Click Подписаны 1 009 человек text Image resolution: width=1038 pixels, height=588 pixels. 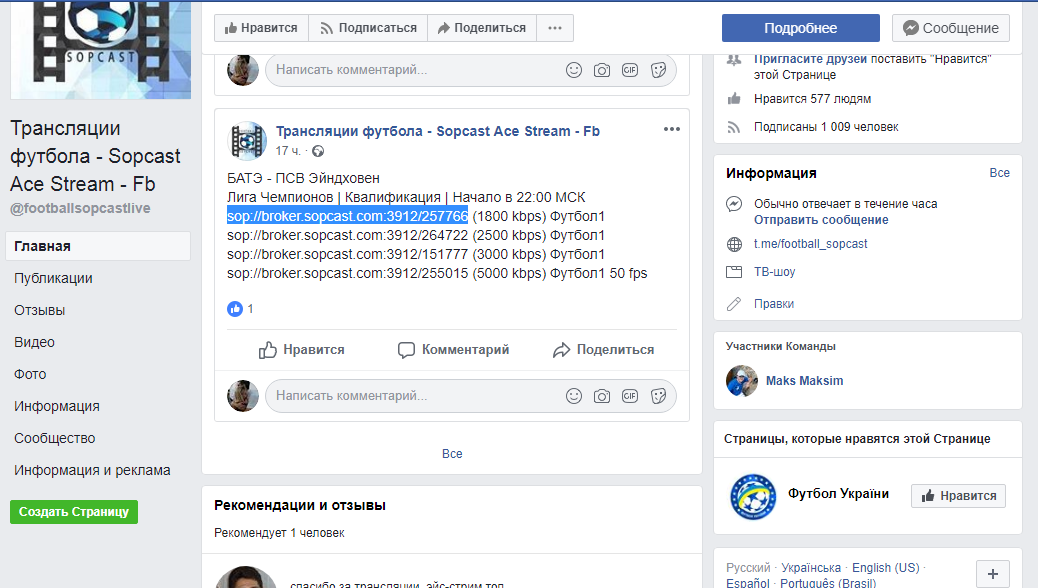826,126
